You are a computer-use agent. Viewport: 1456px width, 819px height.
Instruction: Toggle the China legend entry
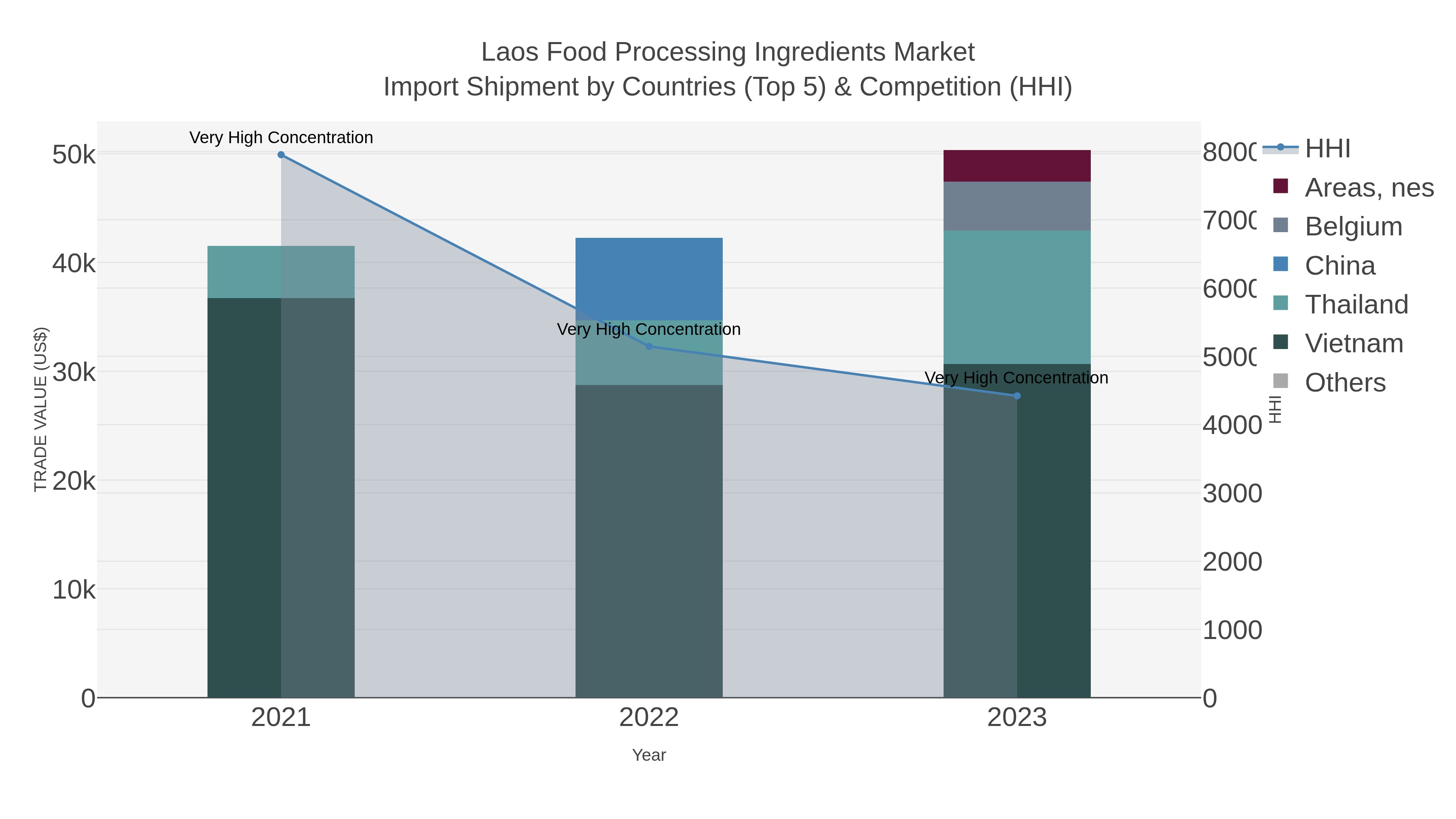[x=1323, y=265]
